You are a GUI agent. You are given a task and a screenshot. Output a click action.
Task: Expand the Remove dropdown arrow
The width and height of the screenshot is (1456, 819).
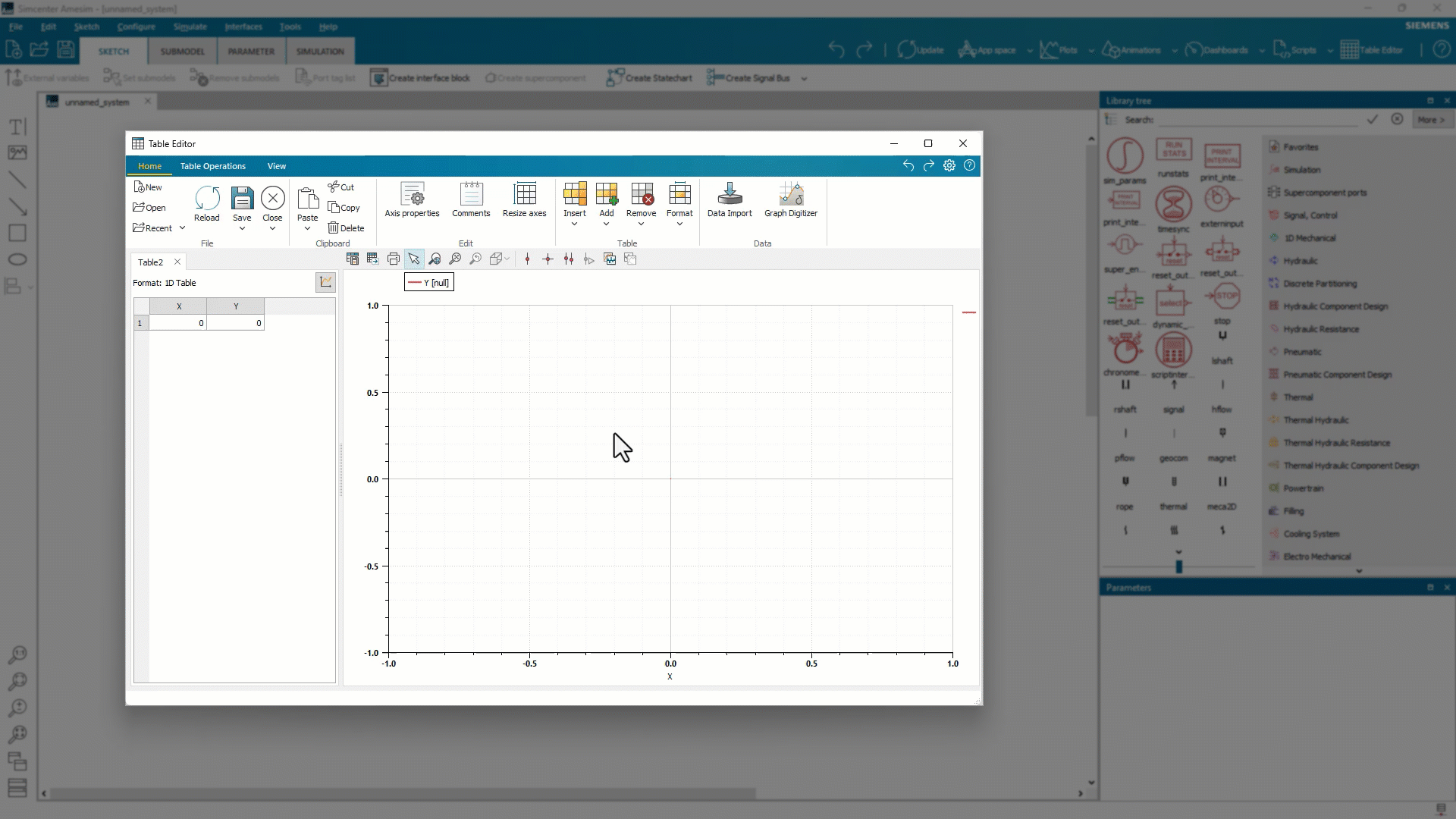[x=641, y=224]
